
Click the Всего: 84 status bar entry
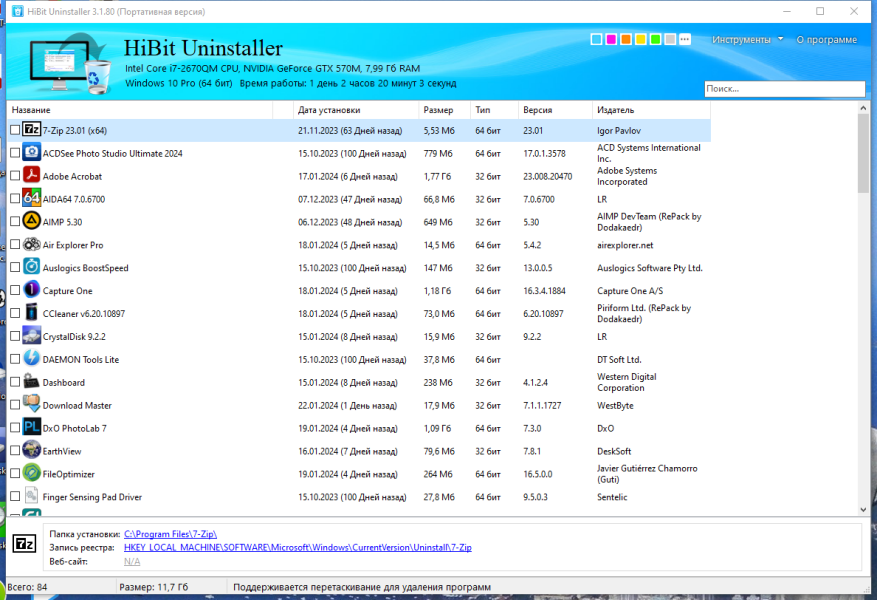tap(28, 587)
